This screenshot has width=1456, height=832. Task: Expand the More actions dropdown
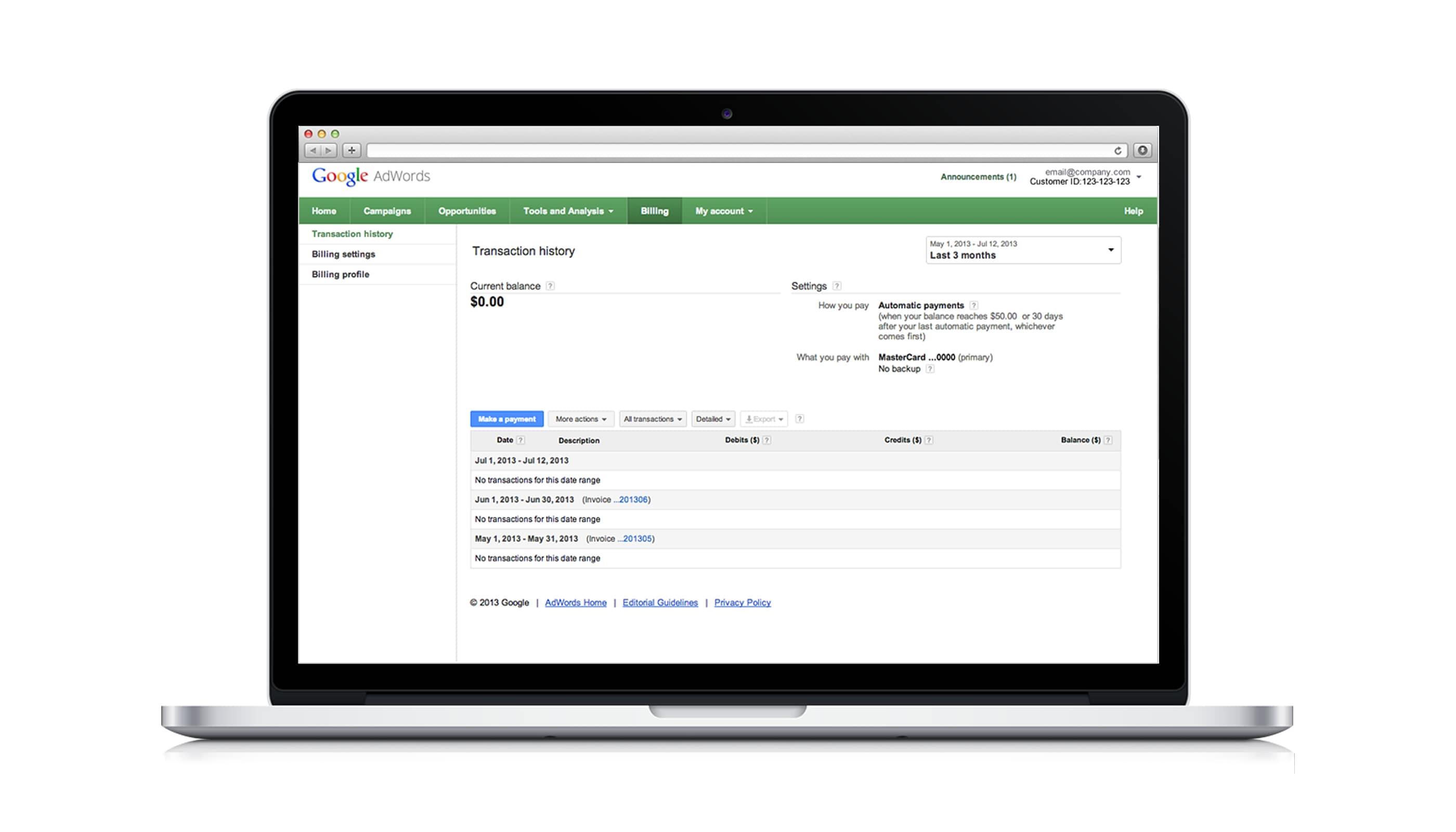581,420
